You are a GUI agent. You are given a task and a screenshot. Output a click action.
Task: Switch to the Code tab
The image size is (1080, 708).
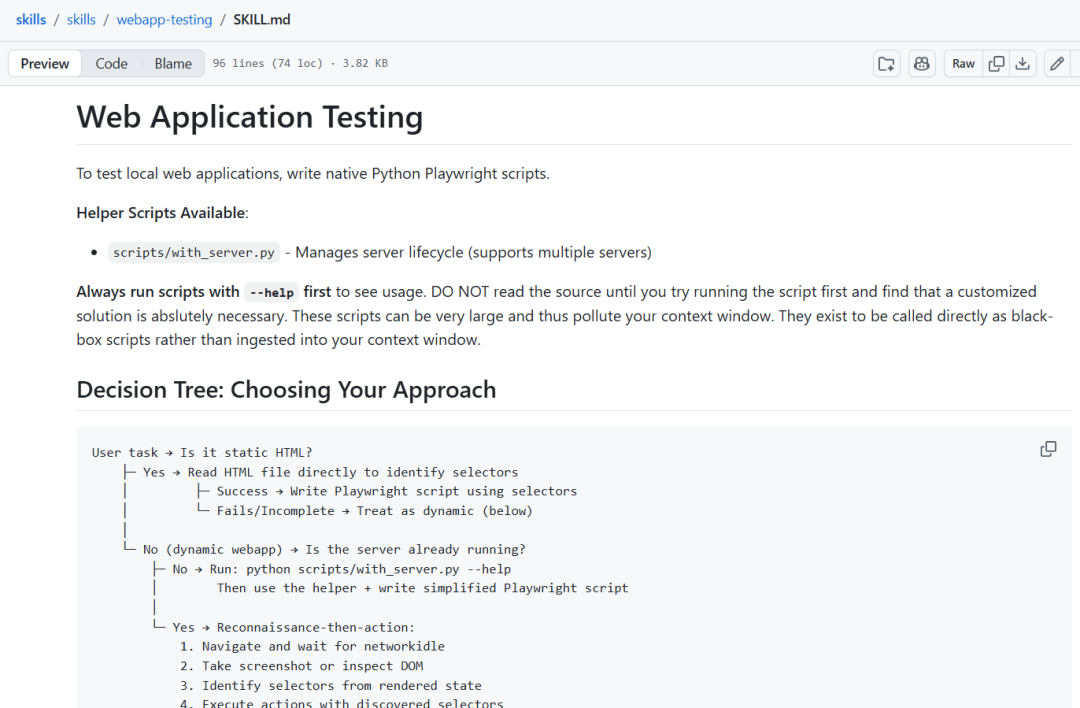tap(111, 64)
